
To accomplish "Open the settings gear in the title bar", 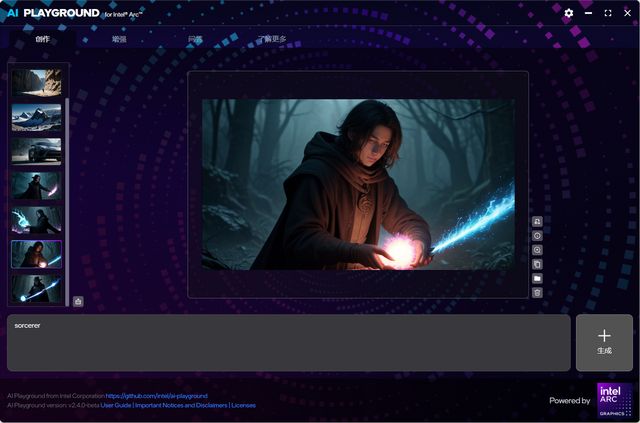I will 569,13.
